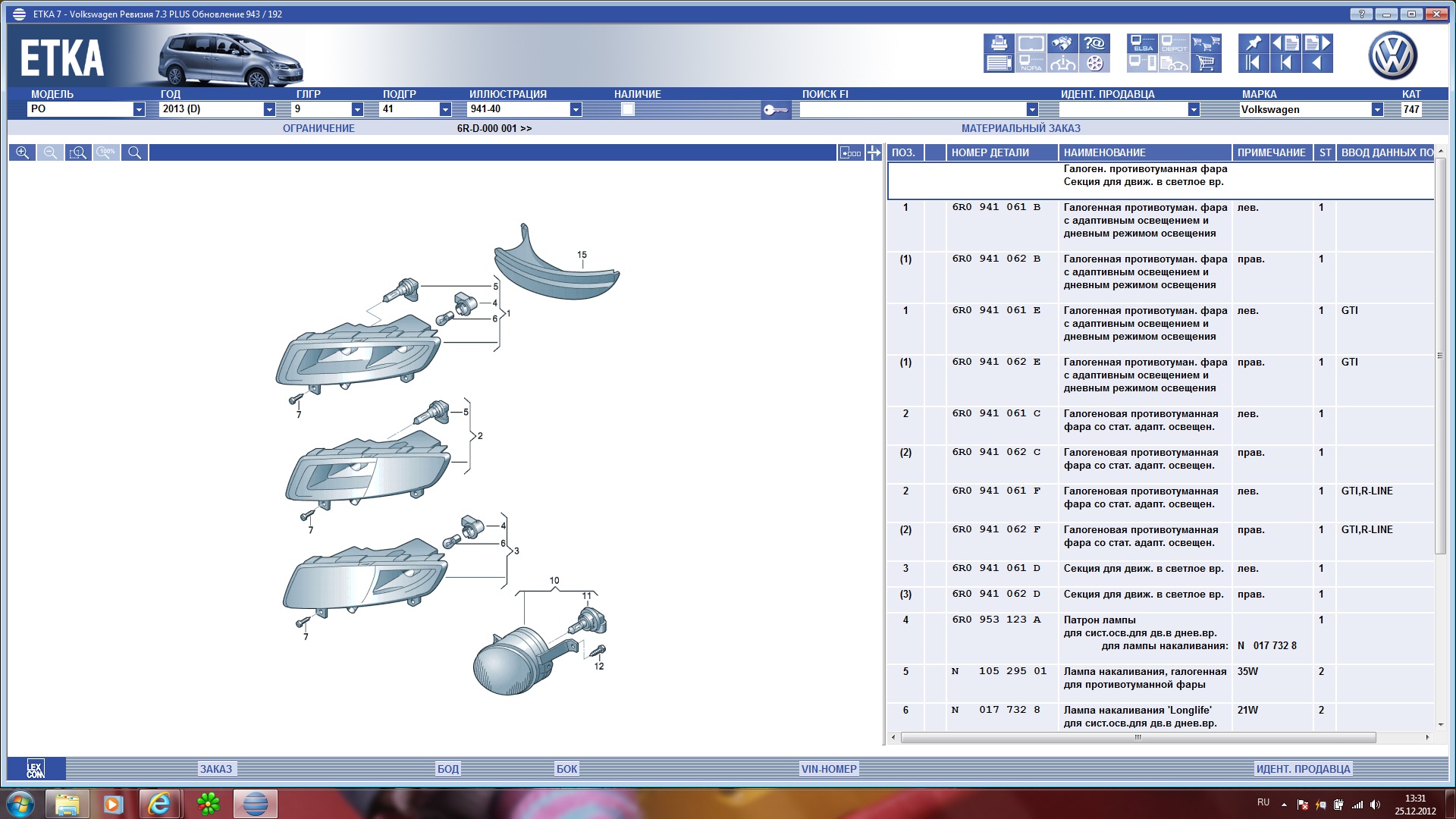This screenshot has width=1456, height=819.
Task: Click the zoom area selection magnifier
Action: [78, 152]
